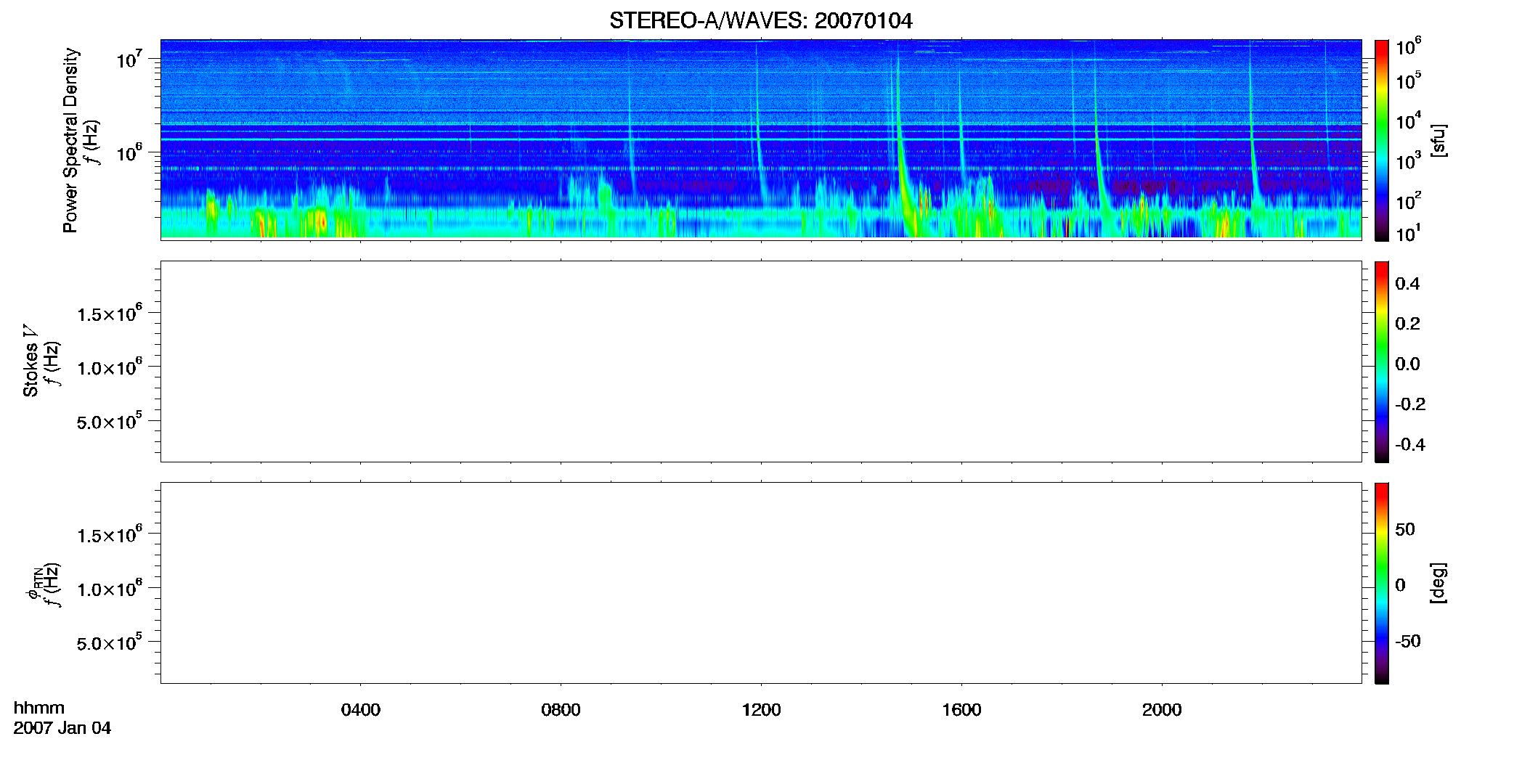Image resolution: width=1522 pixels, height=784 pixels.
Task: Click the -50 label on degree colorbar
Action: tap(1408, 641)
